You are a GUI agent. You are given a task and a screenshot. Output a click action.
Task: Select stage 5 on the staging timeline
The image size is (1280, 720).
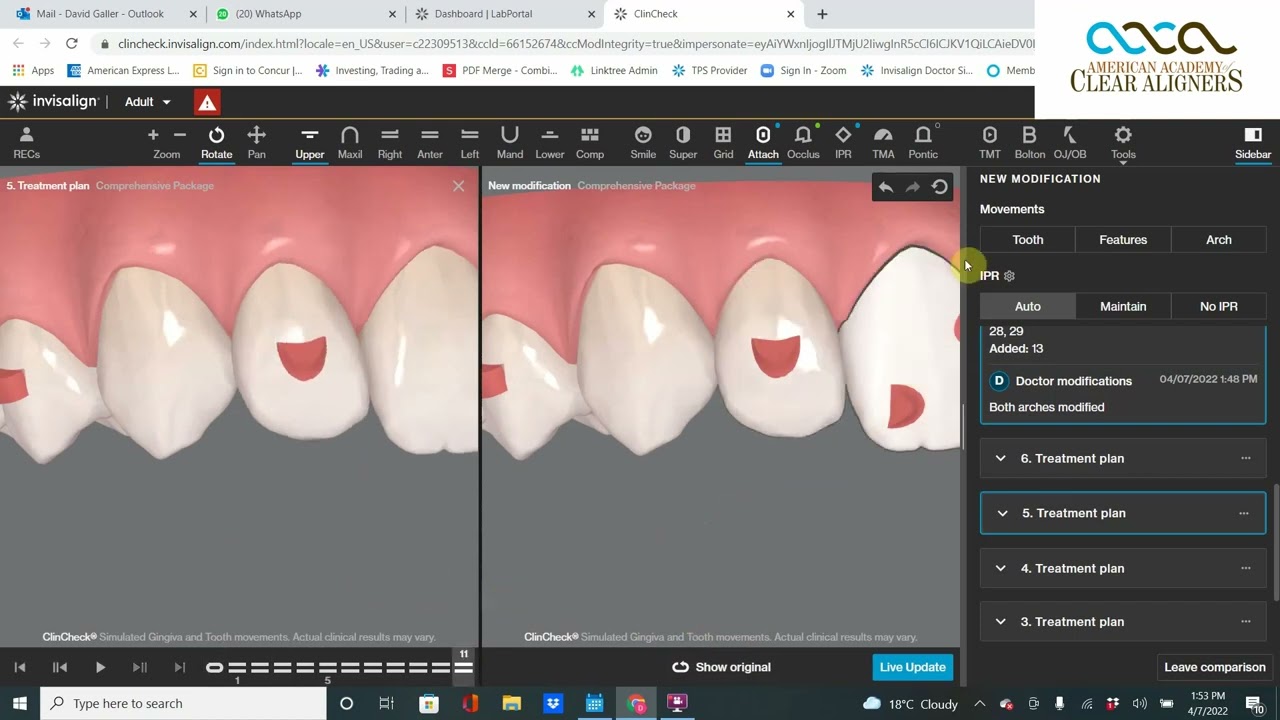(x=328, y=667)
